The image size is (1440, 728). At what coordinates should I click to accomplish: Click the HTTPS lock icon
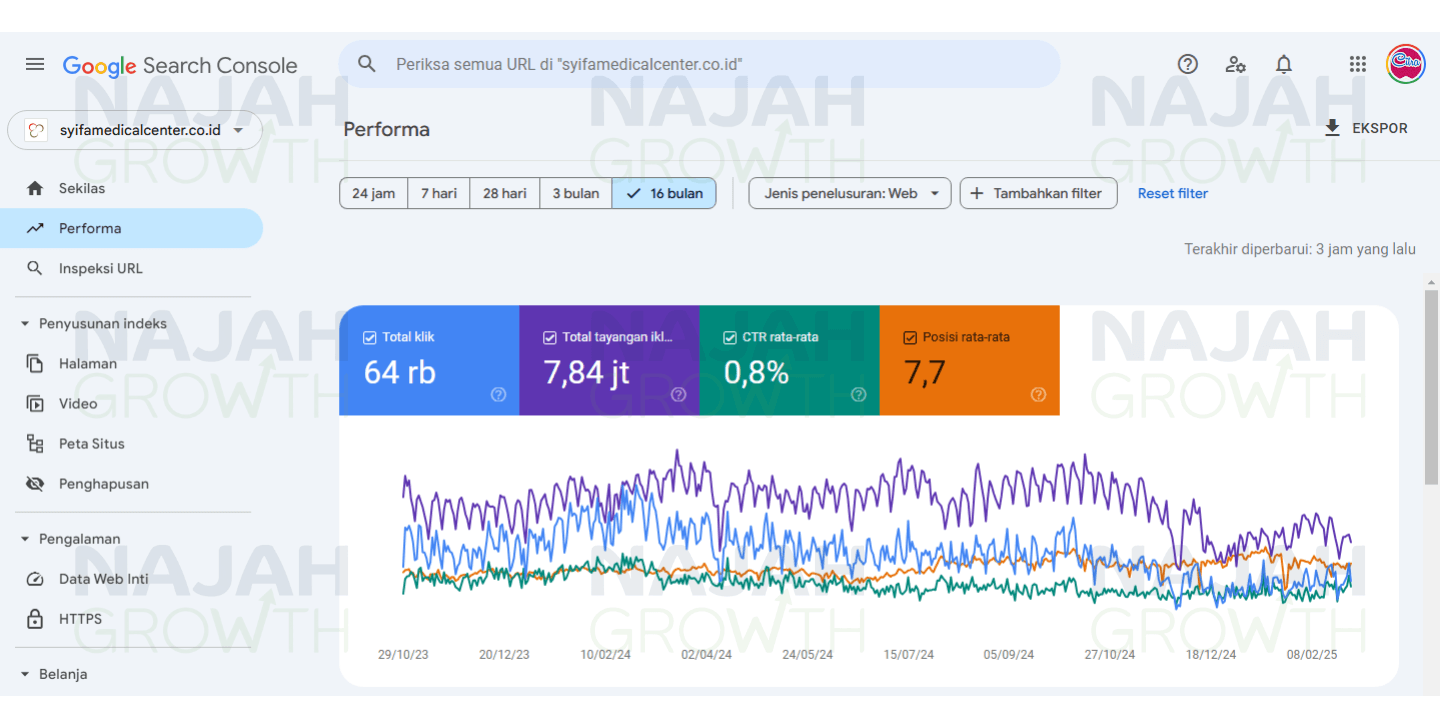click(35, 618)
